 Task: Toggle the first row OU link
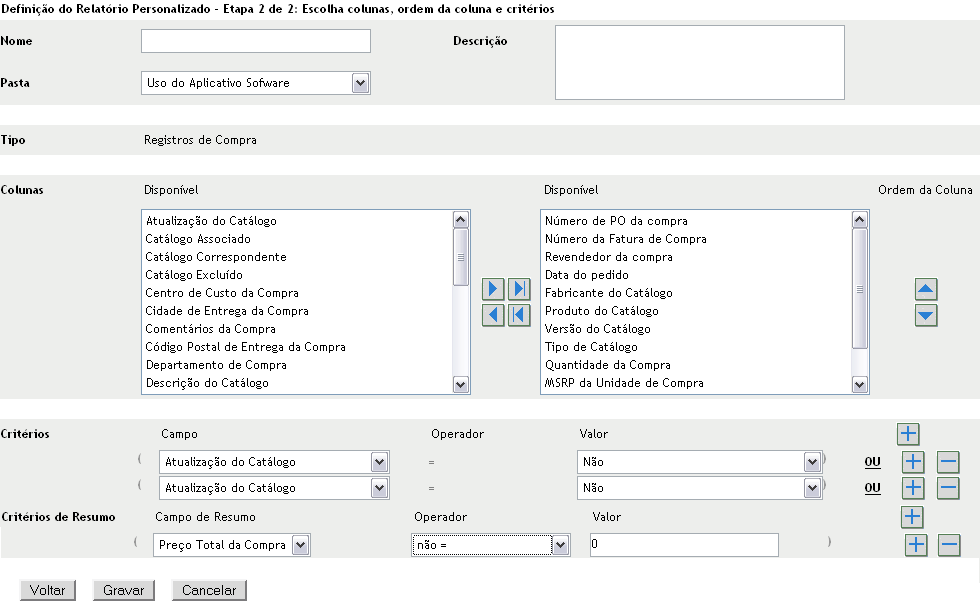point(872,462)
